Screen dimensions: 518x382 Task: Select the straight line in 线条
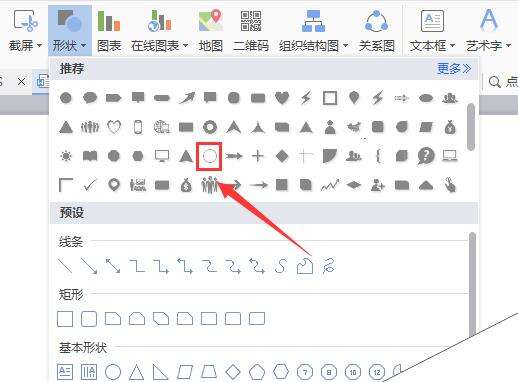click(65, 266)
